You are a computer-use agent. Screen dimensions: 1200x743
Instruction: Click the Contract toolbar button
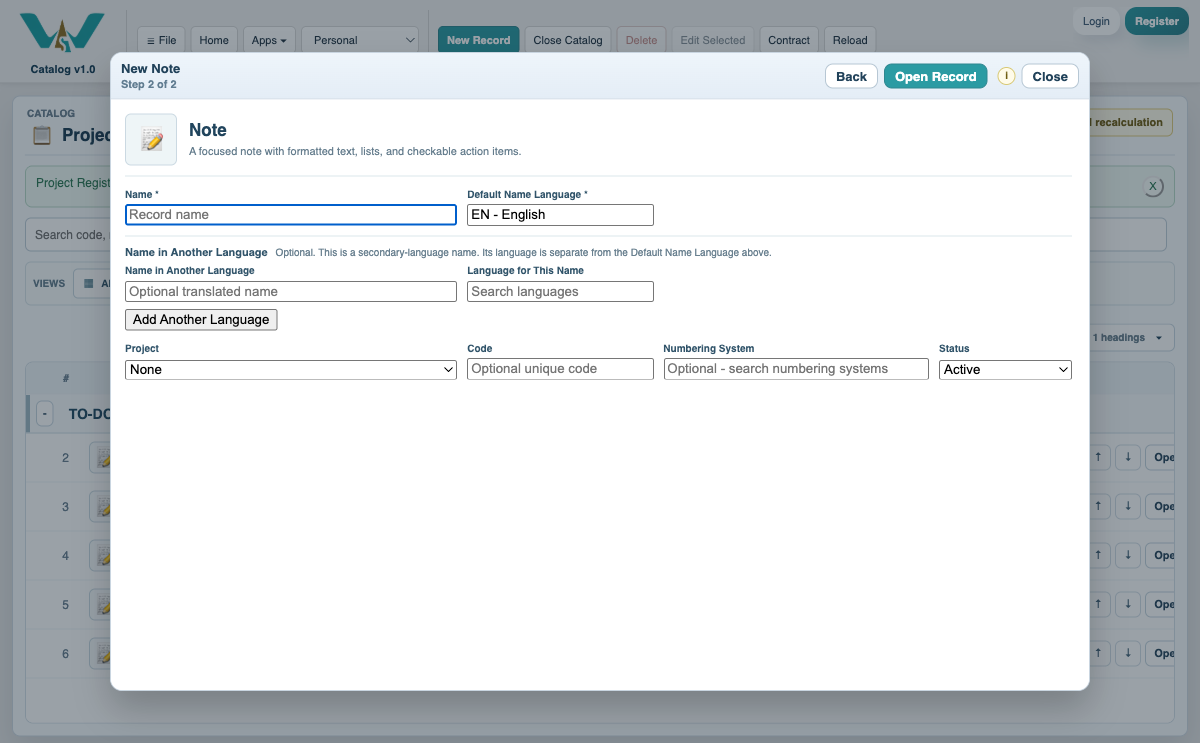point(789,40)
